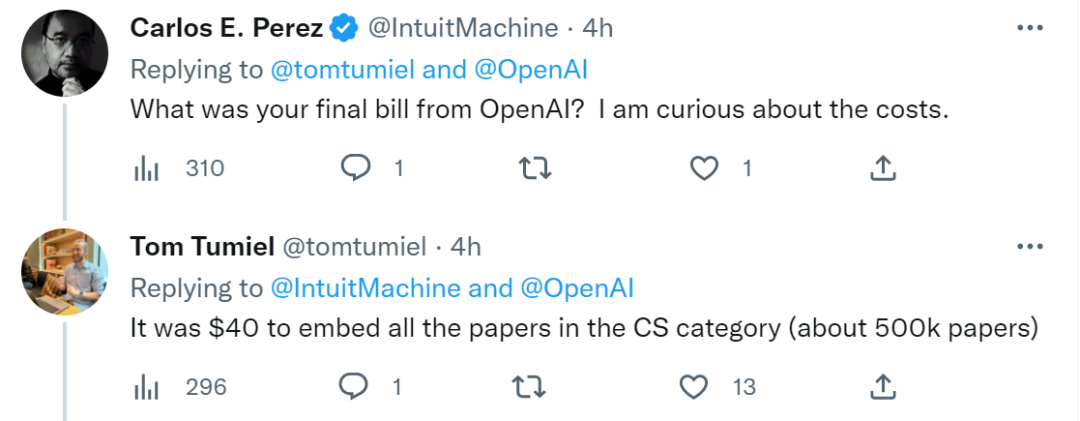Image resolution: width=1080 pixels, height=421 pixels.
Task: View analytics for Tom's tweet (296 views)
Action: 147,386
